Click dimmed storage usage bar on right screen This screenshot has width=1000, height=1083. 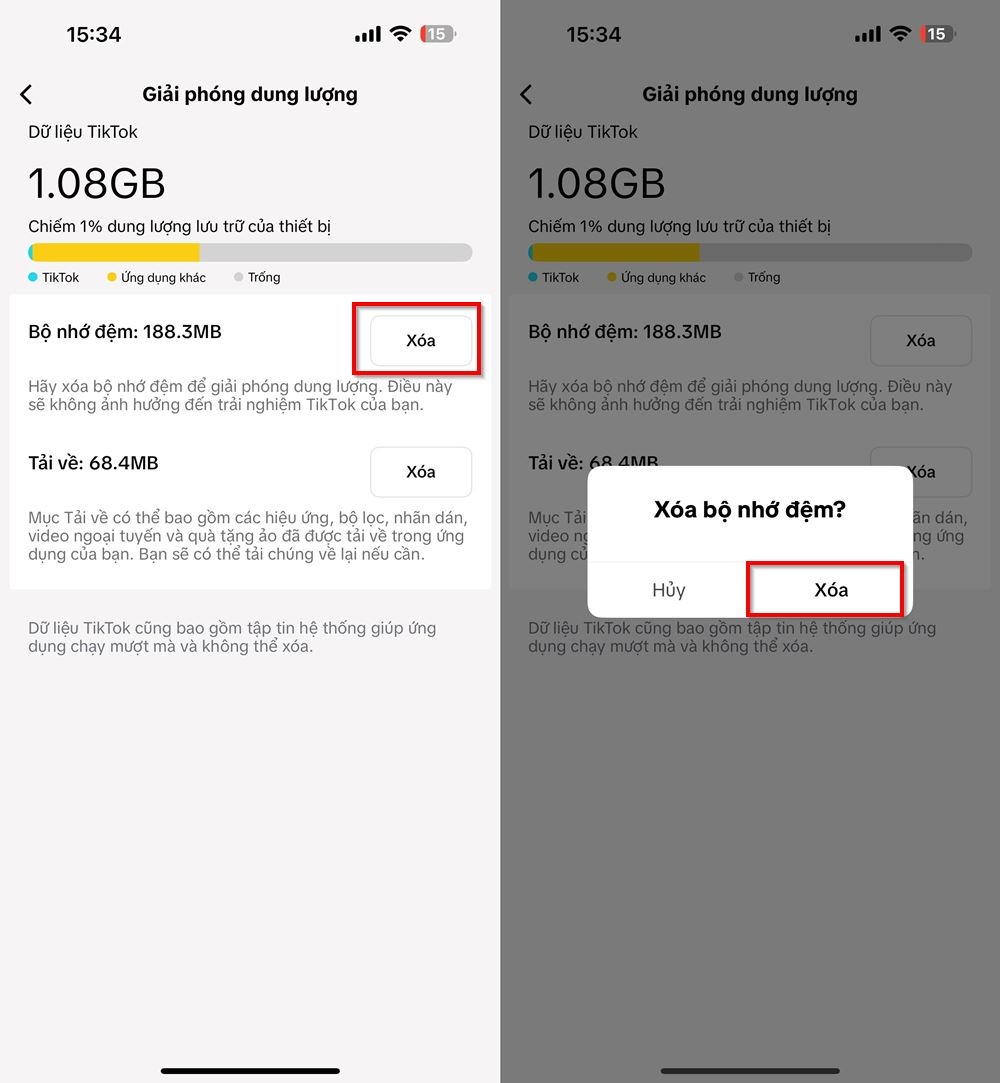click(x=750, y=252)
